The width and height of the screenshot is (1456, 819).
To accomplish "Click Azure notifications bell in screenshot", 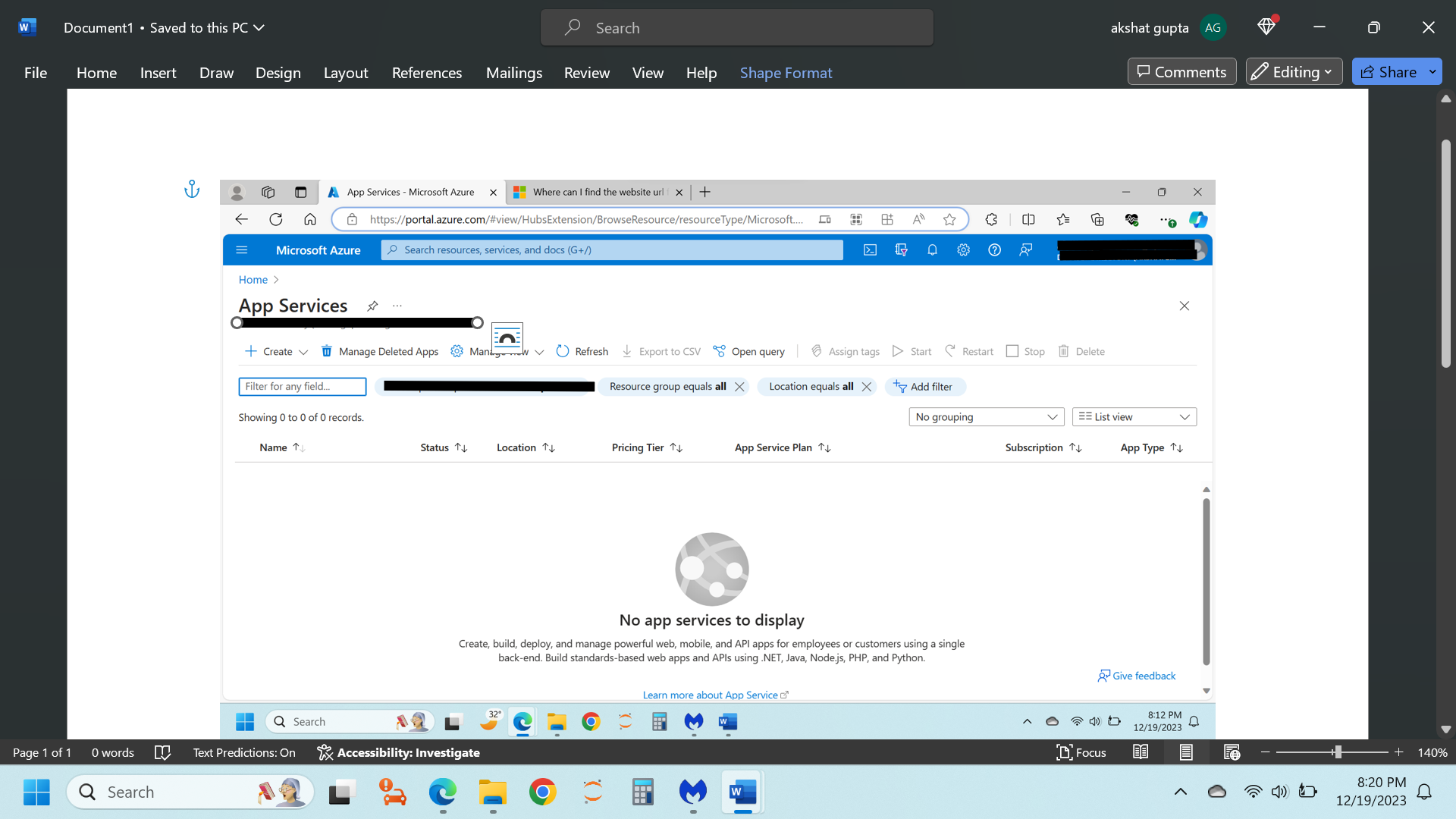I will tap(932, 250).
